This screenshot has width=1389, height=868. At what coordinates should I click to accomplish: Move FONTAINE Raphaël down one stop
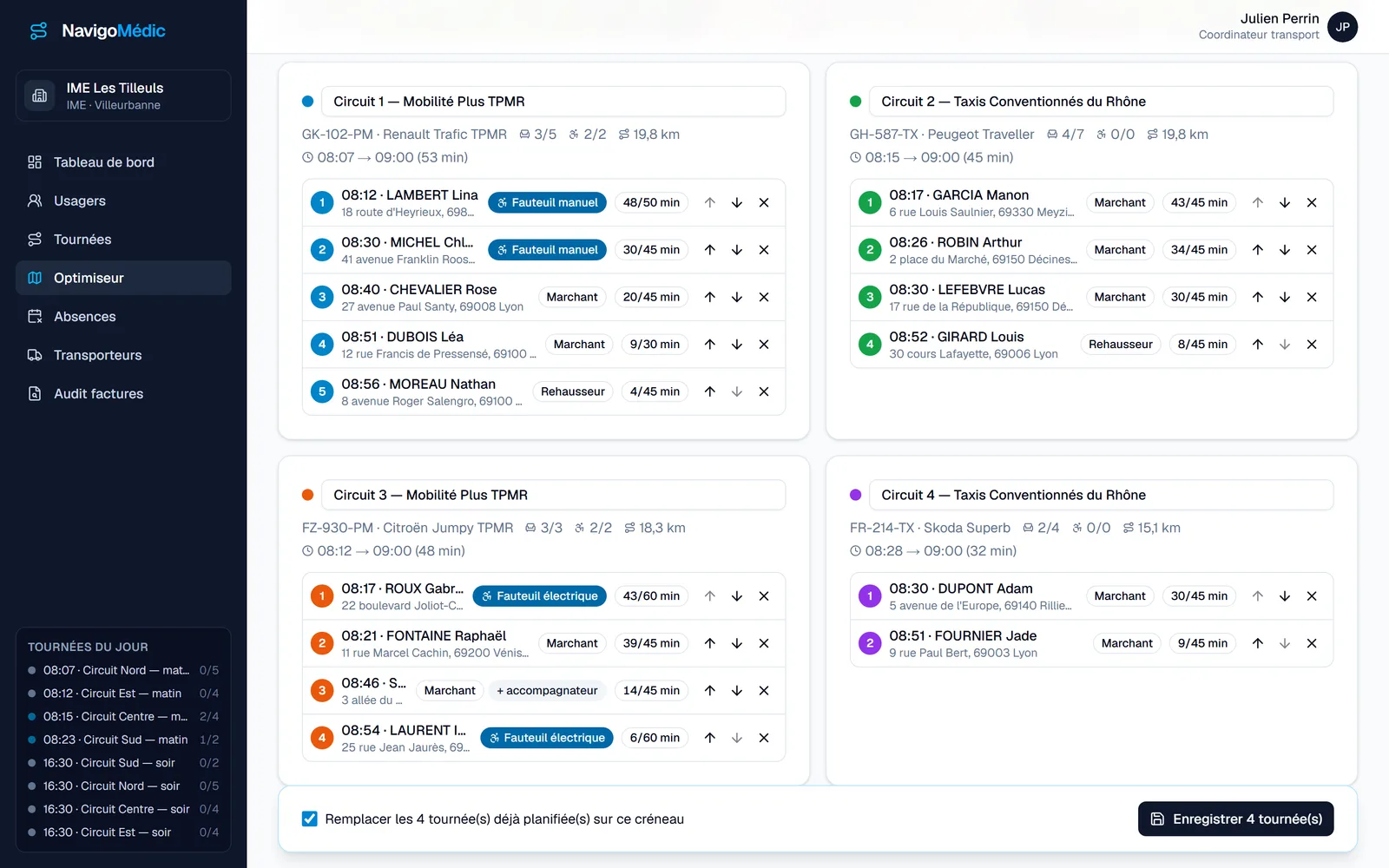[x=737, y=643]
